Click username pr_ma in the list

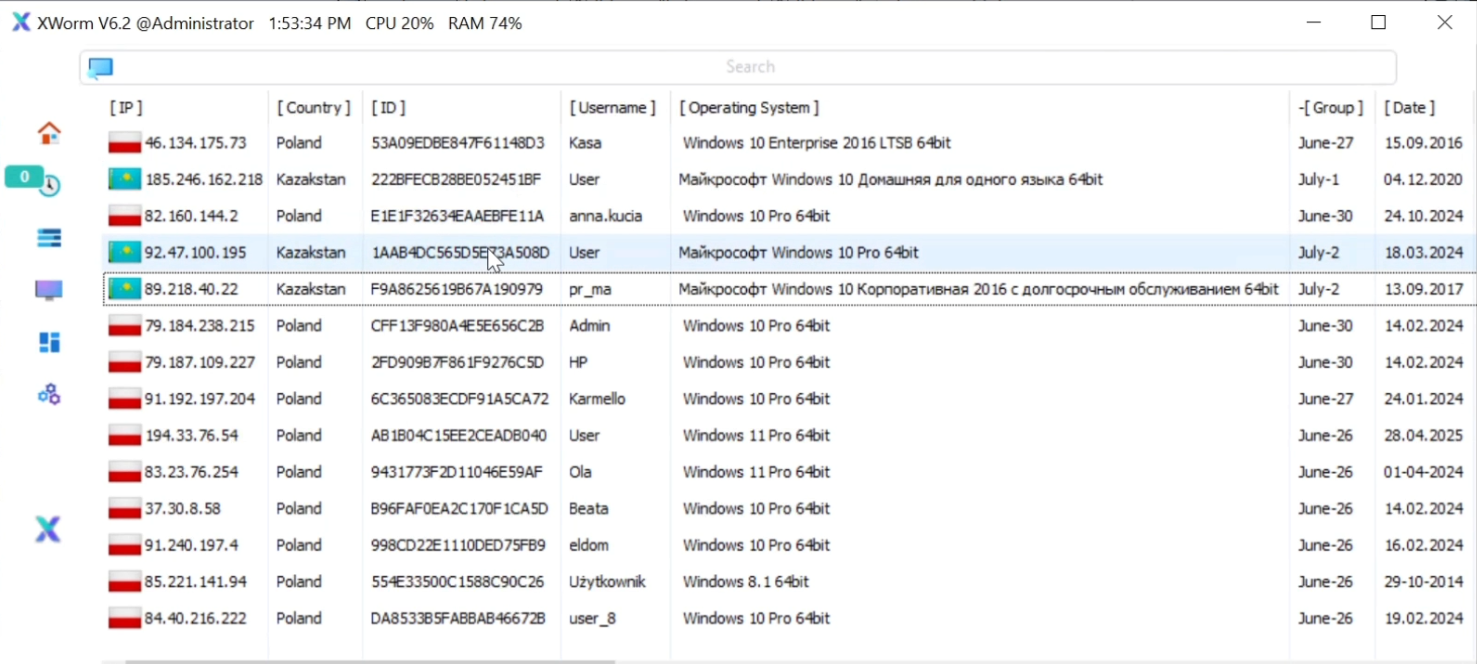coord(590,289)
